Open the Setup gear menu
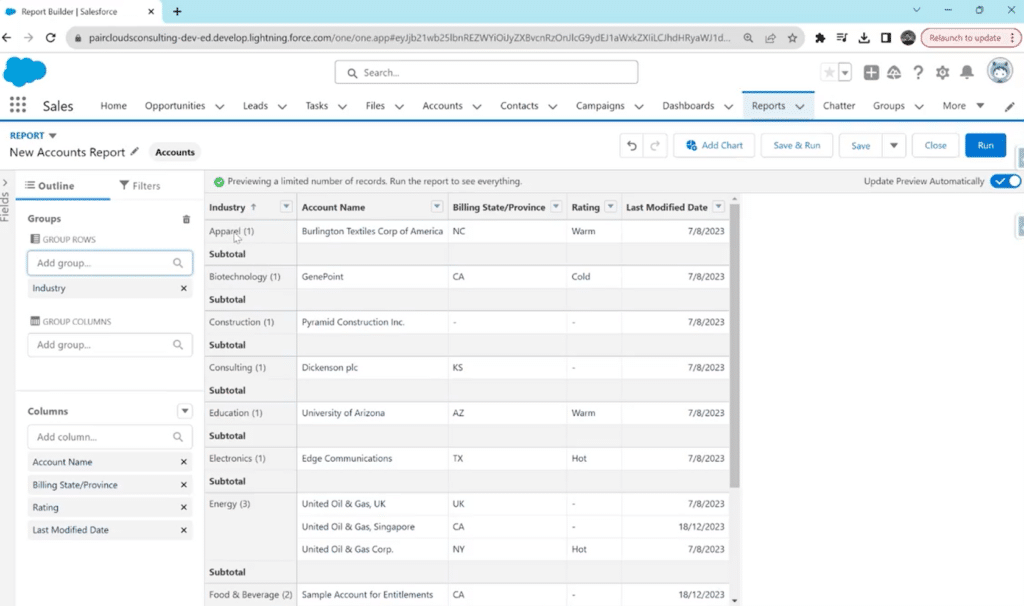 [x=942, y=72]
